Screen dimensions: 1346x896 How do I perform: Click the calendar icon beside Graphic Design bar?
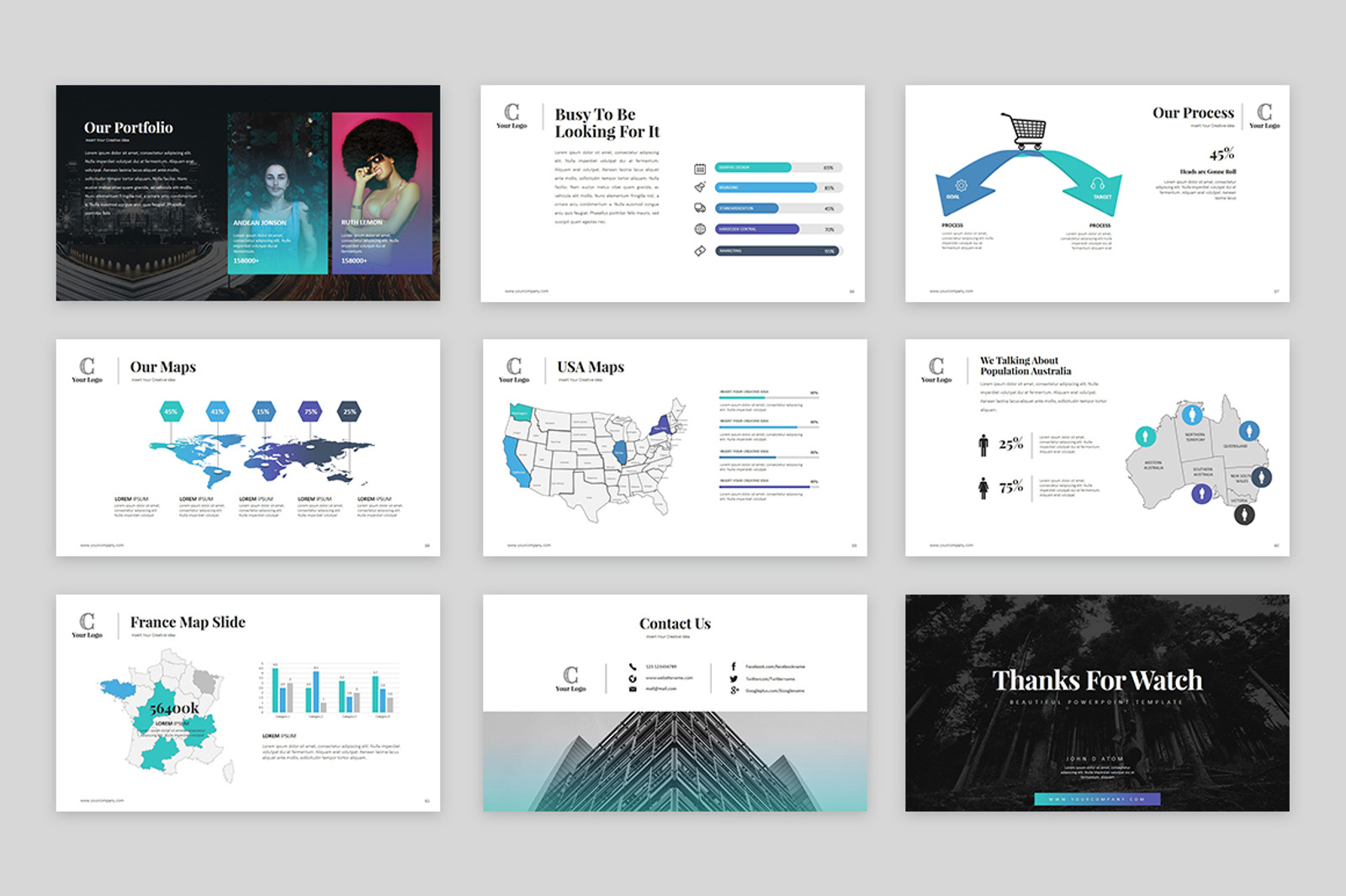coord(700,168)
